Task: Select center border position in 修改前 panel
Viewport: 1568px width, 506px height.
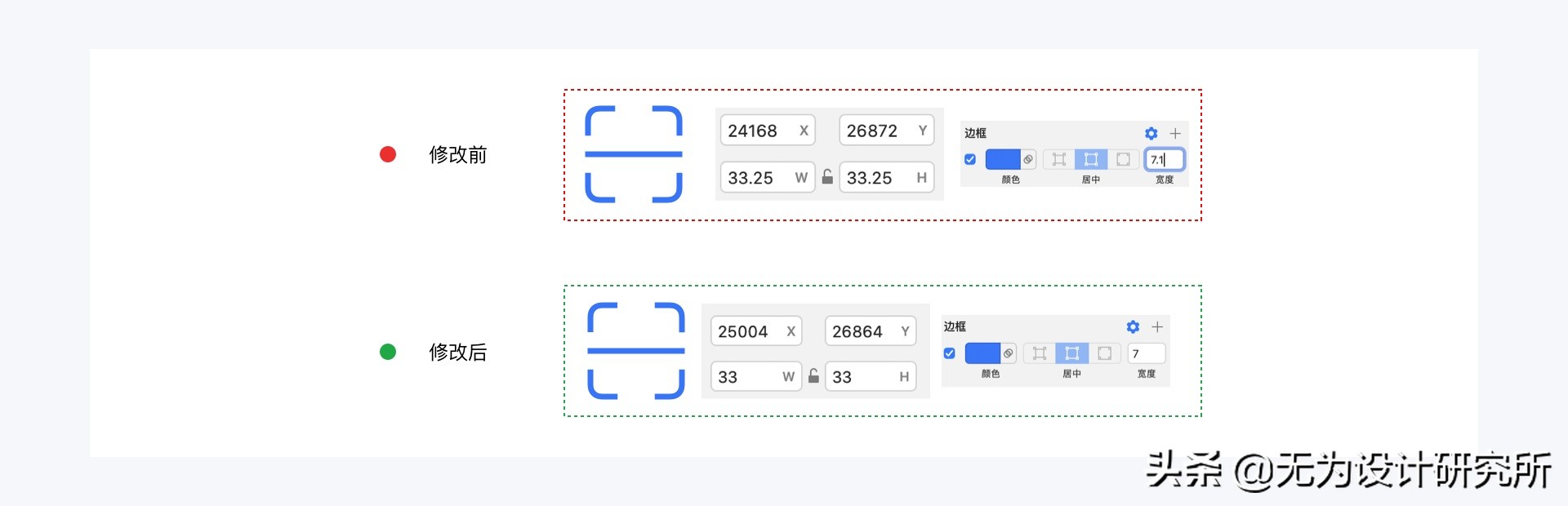Action: point(1091,159)
